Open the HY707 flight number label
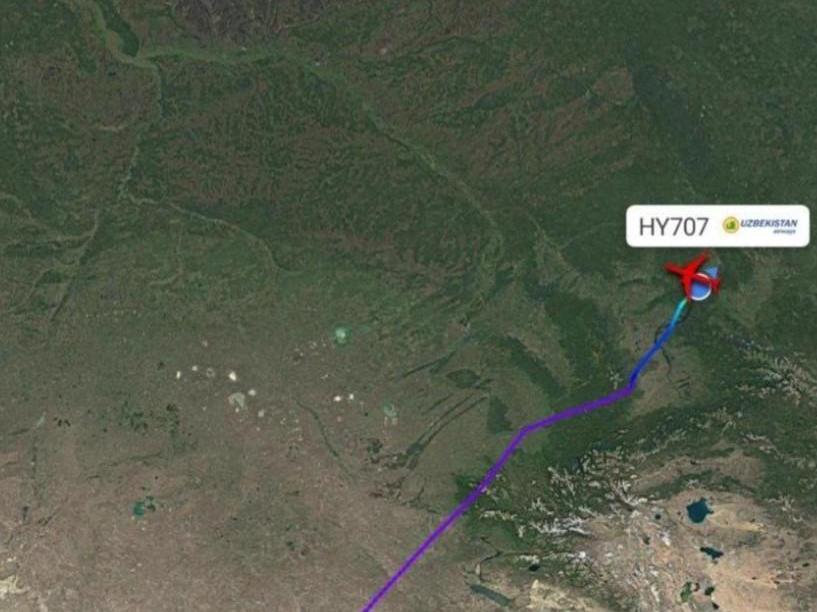This screenshot has height=612, width=817. tap(673, 227)
